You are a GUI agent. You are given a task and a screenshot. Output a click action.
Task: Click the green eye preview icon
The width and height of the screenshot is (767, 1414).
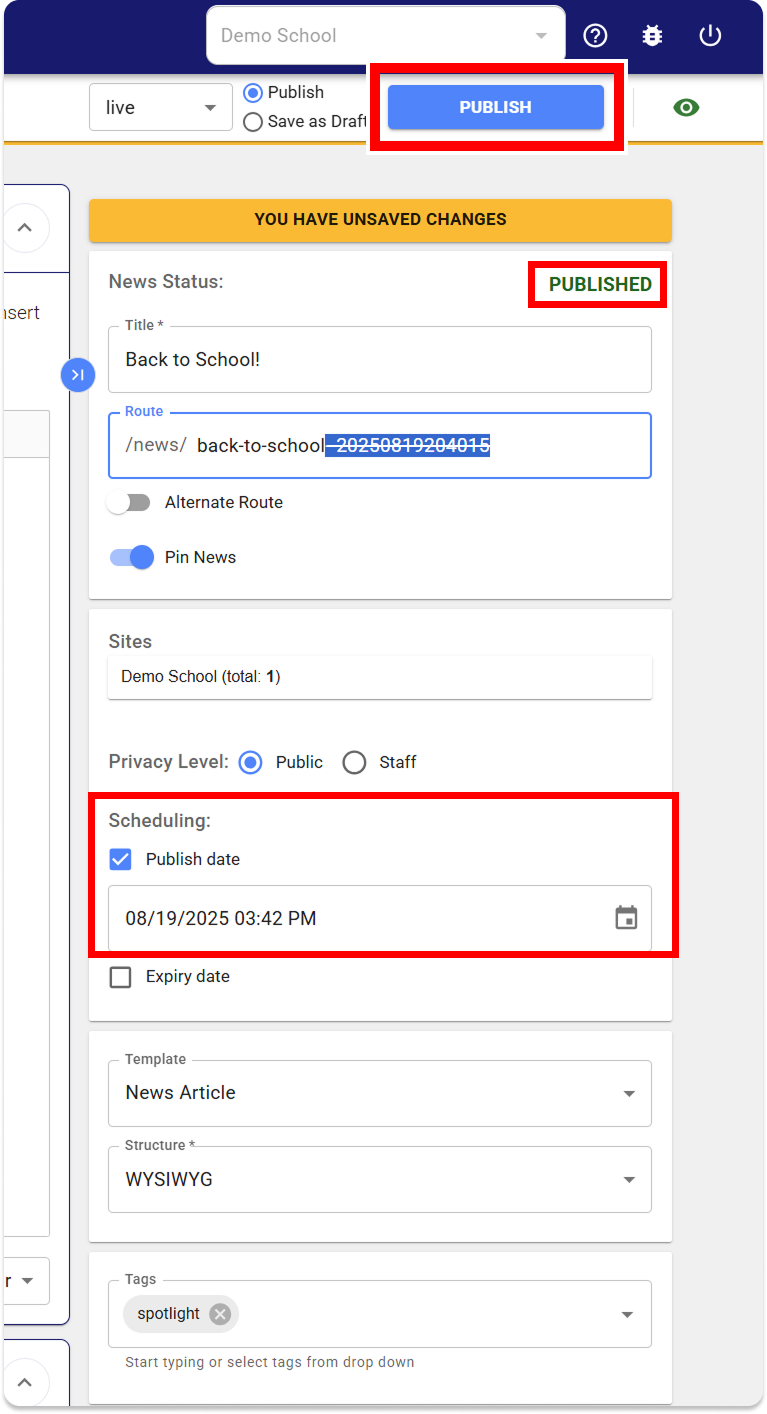(x=686, y=108)
